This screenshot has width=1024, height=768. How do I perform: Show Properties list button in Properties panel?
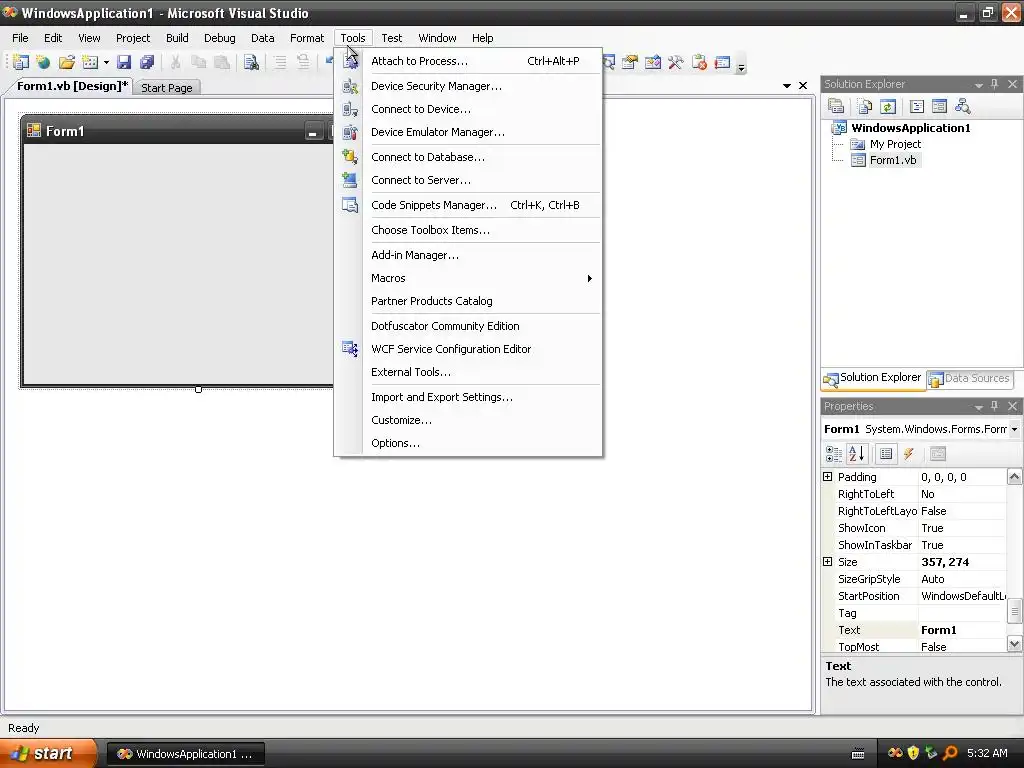tap(886, 454)
